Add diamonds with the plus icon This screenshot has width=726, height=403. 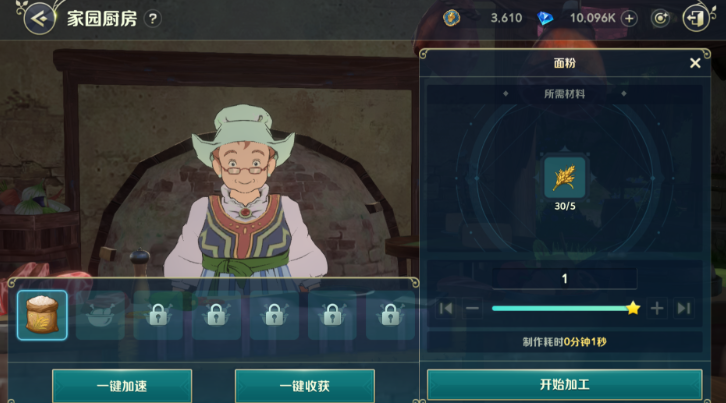tap(629, 19)
